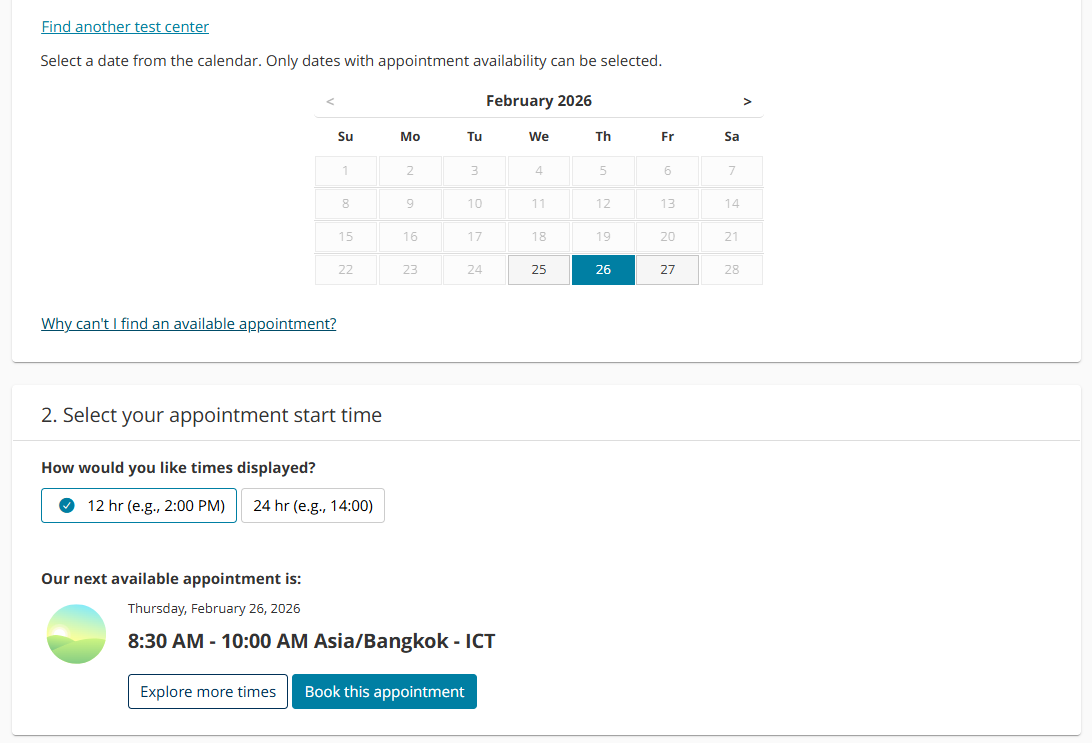Click the February 2026 month heading

(x=539, y=101)
